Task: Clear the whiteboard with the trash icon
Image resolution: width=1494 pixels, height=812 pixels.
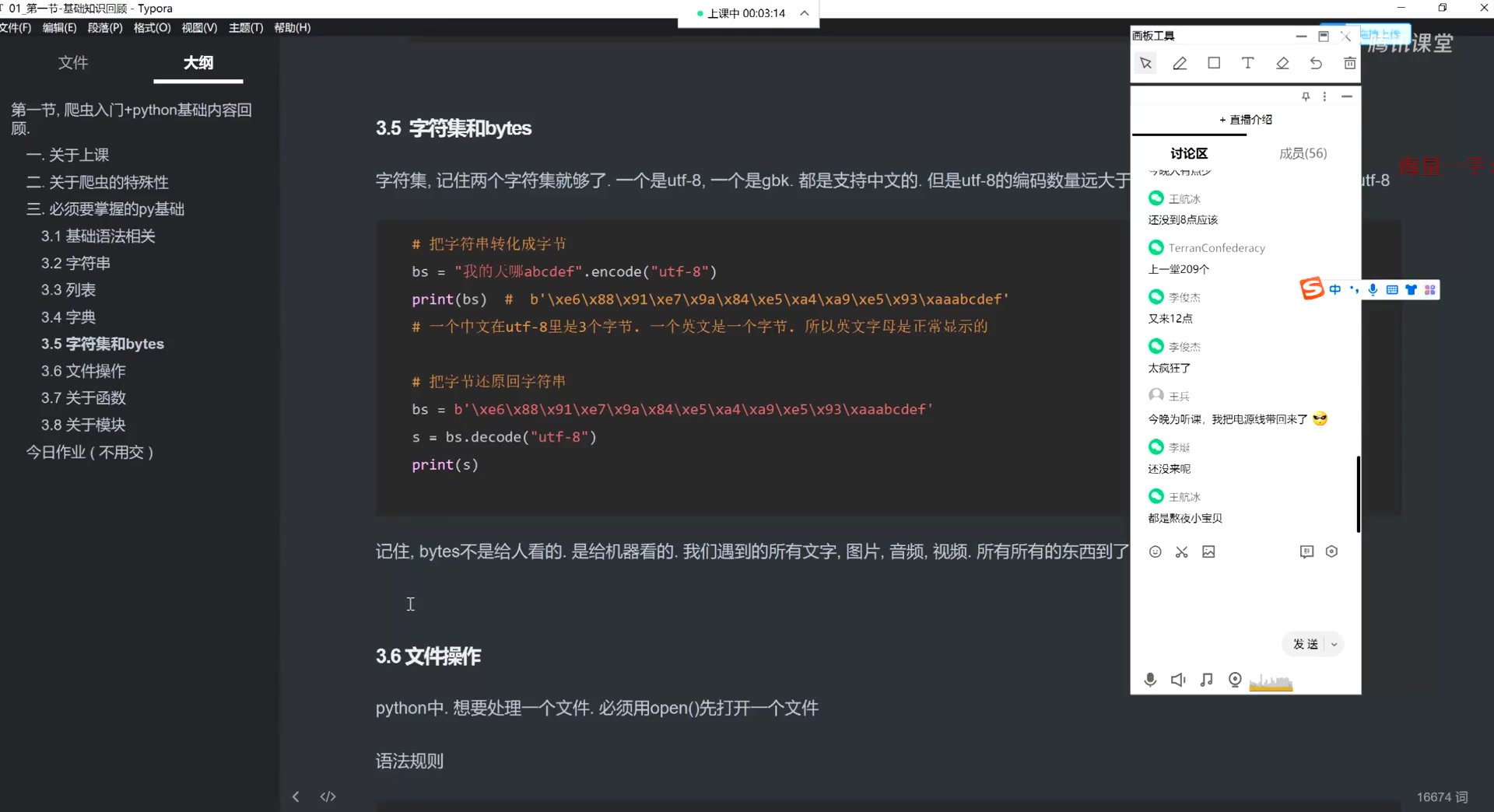Action: pos(1350,63)
